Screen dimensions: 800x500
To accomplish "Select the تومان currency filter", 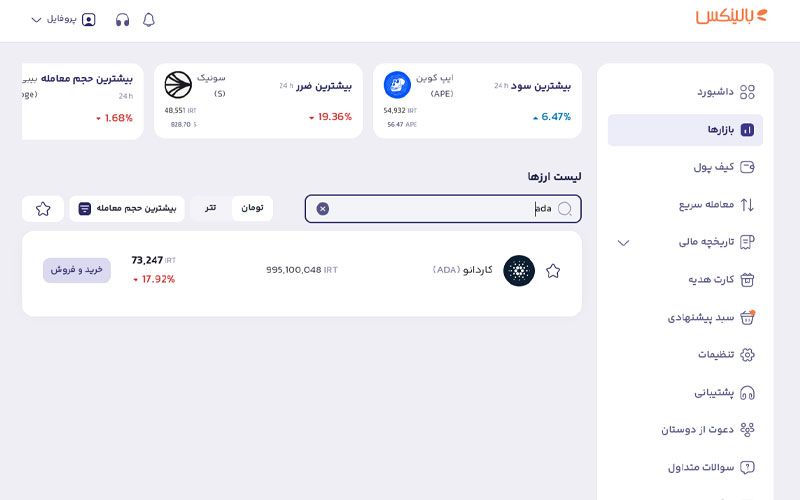I will (252, 208).
